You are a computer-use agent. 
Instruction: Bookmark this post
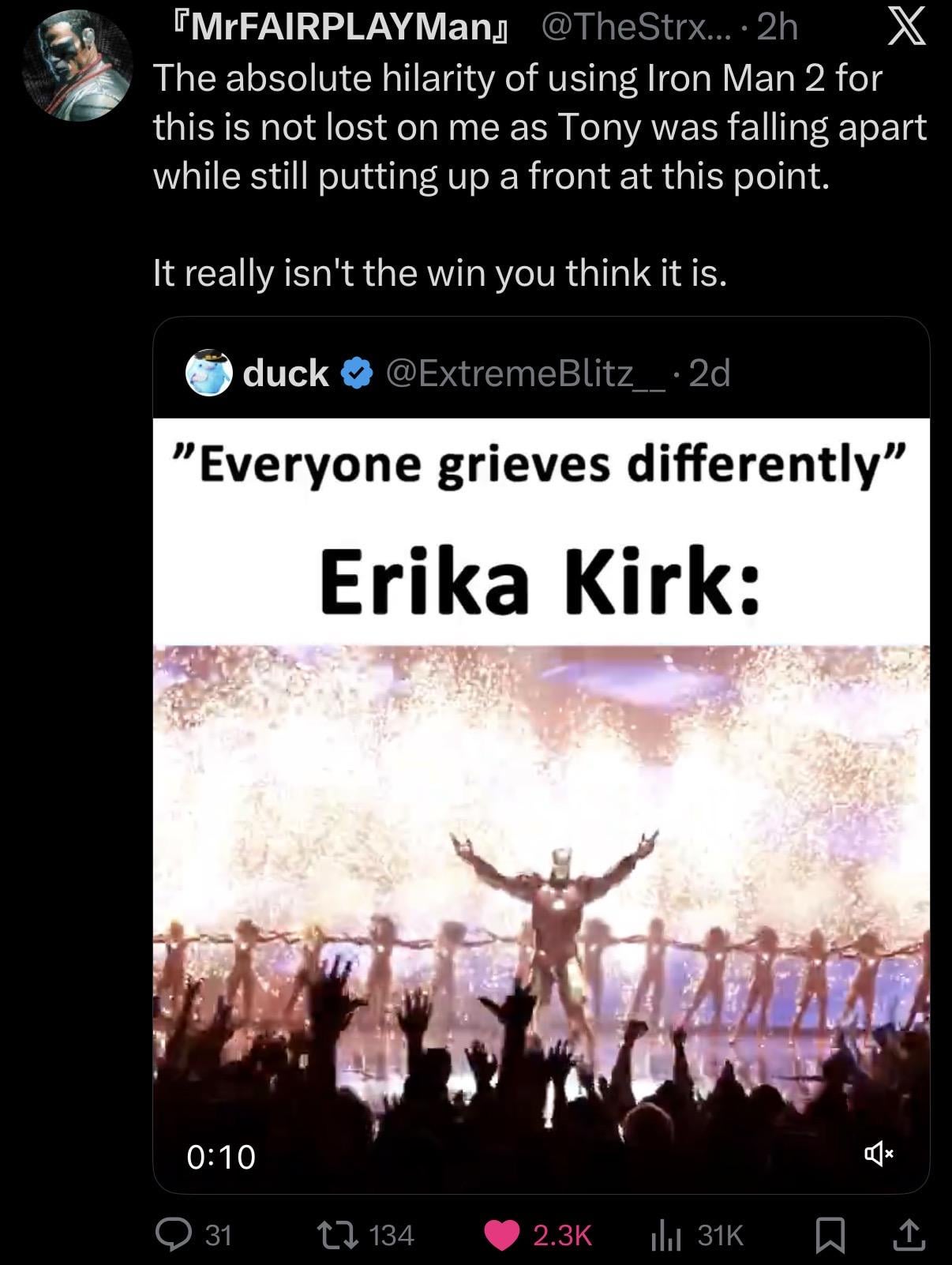[830, 1235]
